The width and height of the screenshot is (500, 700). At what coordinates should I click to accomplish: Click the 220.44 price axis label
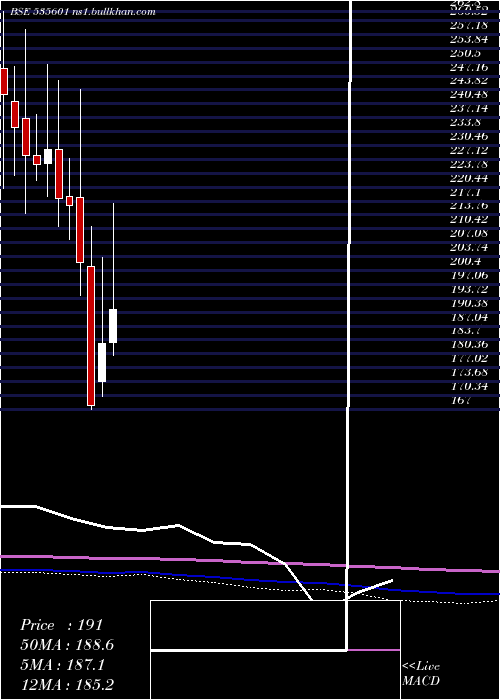[468, 178]
